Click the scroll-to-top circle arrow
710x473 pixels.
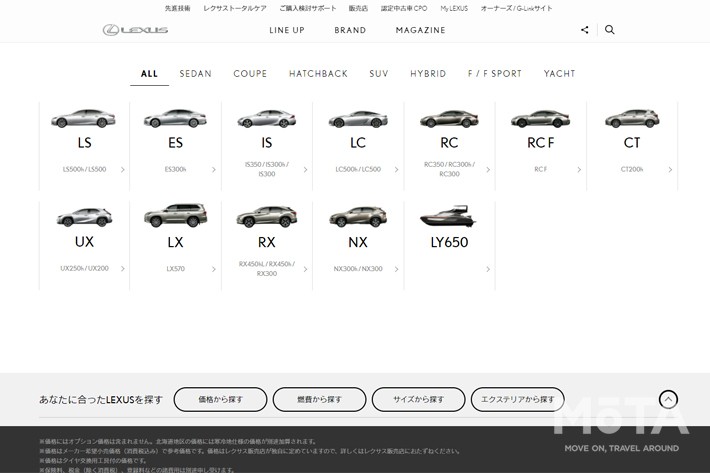click(x=668, y=399)
